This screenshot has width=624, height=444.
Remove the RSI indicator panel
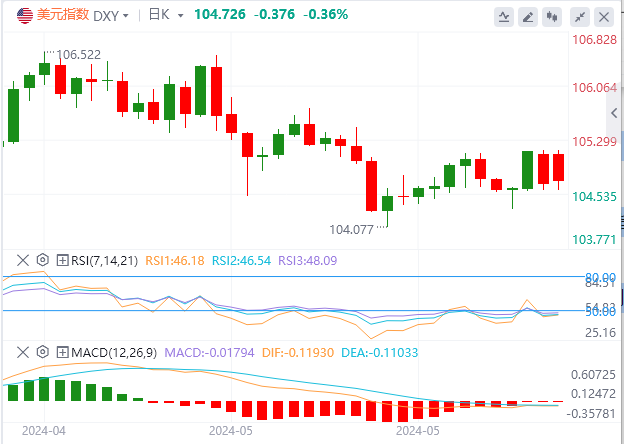(x=21, y=260)
